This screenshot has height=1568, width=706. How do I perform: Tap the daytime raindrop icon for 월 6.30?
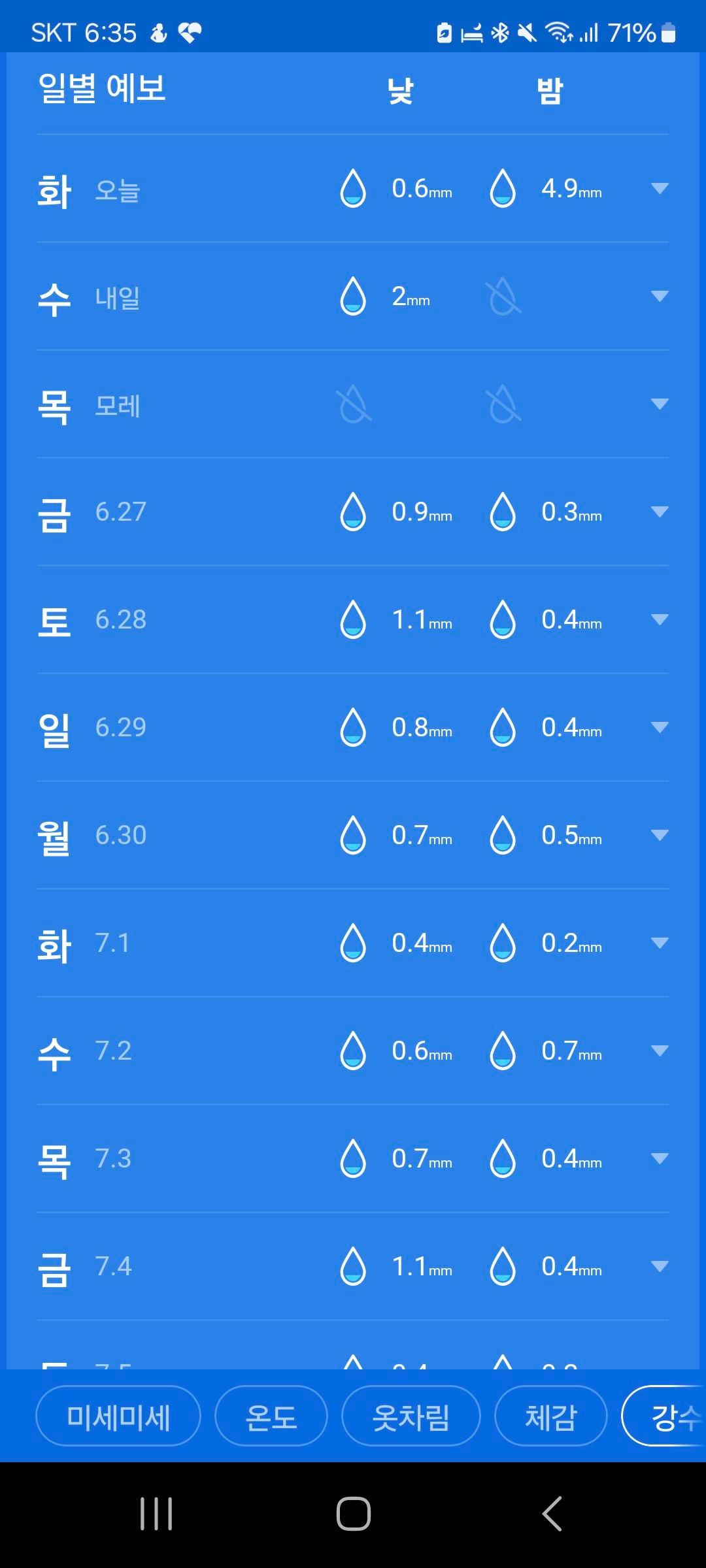point(353,835)
